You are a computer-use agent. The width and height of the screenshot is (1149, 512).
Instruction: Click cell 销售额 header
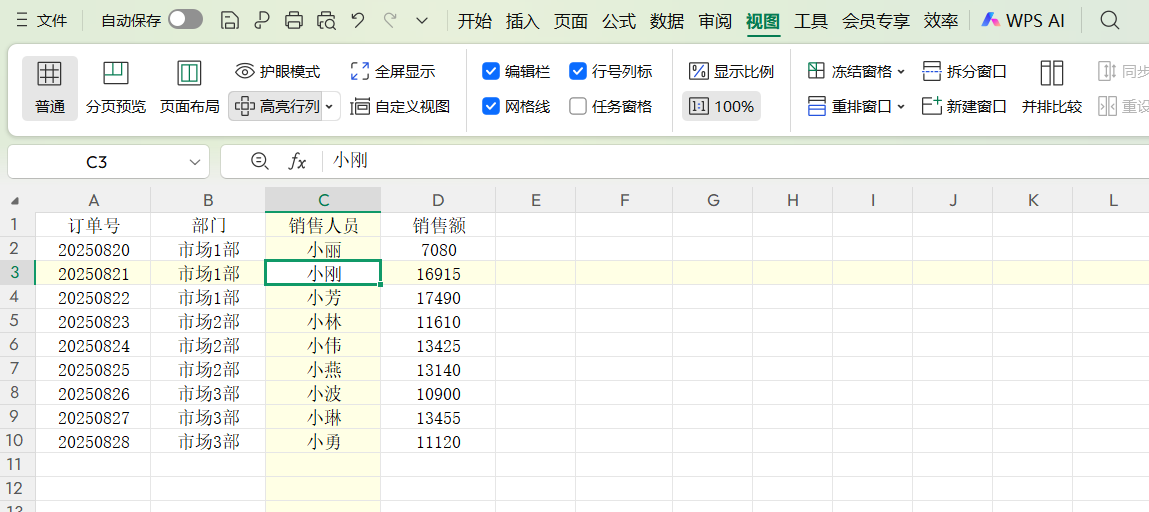(438, 226)
